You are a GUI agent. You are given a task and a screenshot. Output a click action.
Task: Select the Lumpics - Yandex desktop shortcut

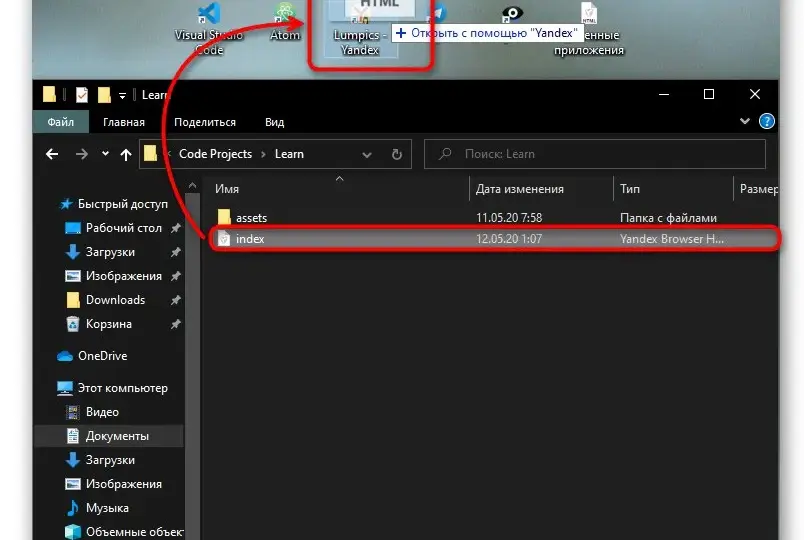pyautogui.click(x=361, y=28)
